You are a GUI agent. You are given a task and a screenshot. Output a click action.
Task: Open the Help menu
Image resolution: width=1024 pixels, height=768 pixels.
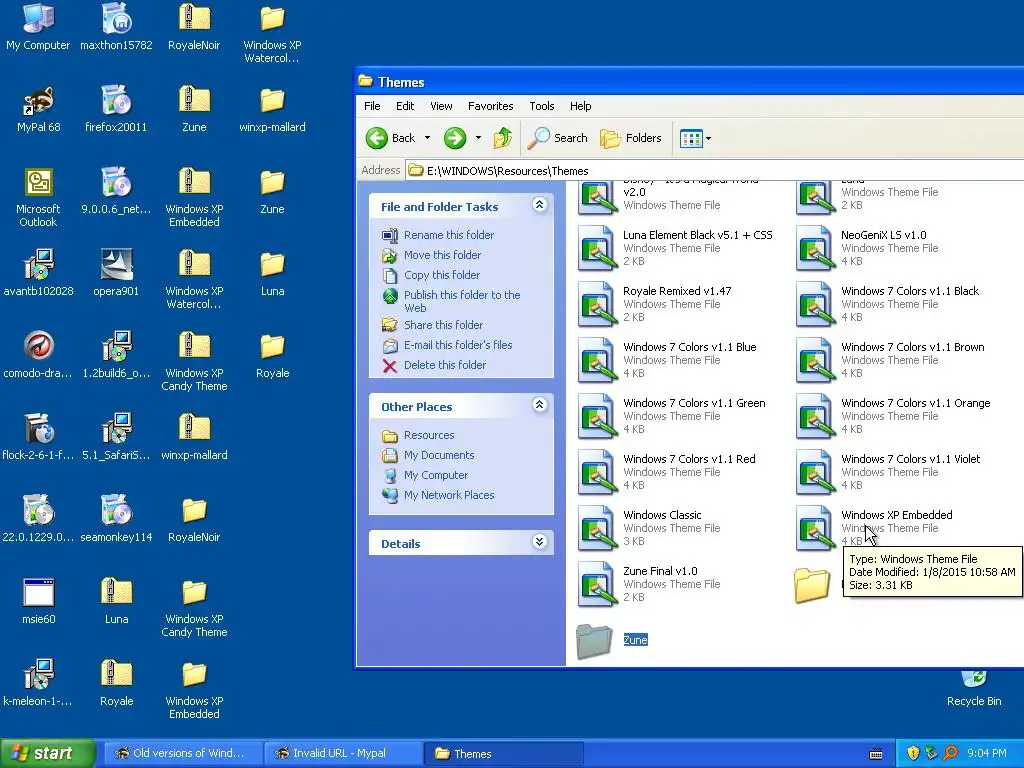click(x=581, y=106)
